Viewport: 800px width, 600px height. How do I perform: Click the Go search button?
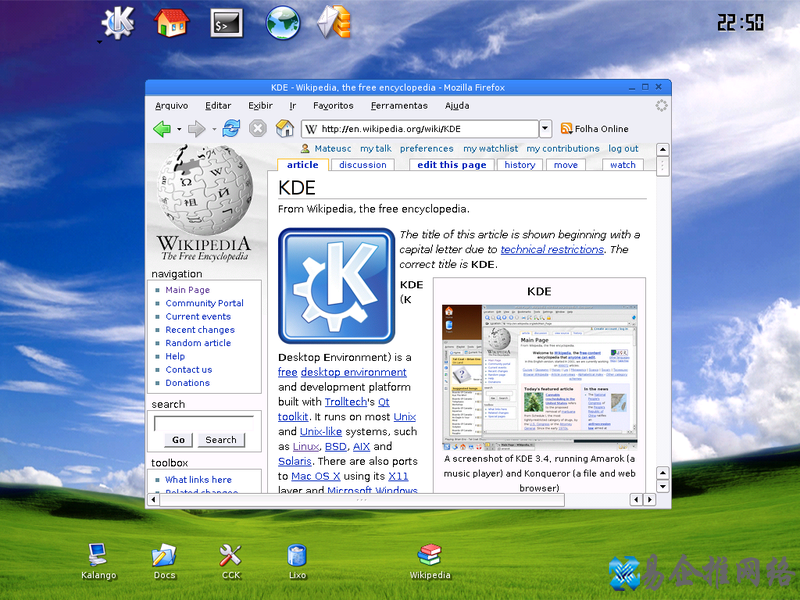[178, 440]
